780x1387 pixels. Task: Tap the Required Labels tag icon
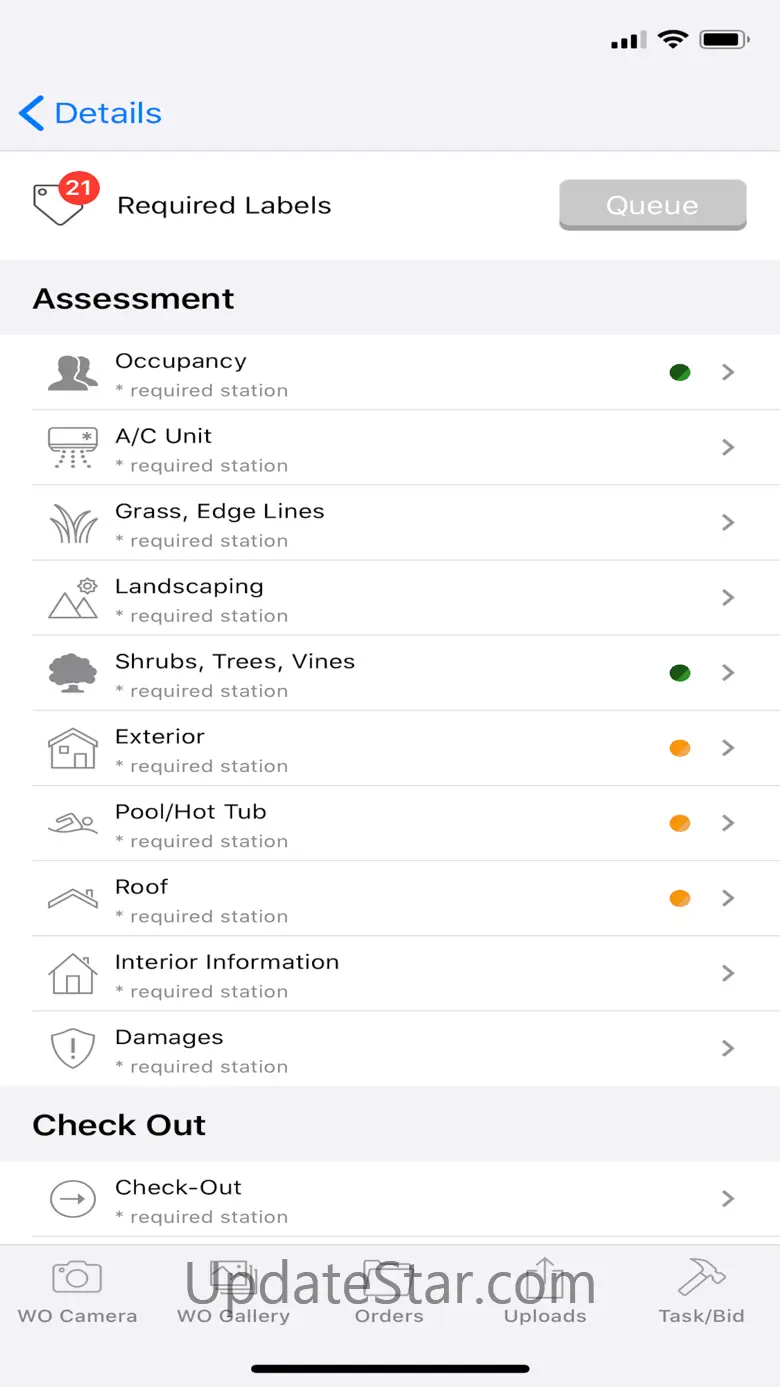pos(59,203)
